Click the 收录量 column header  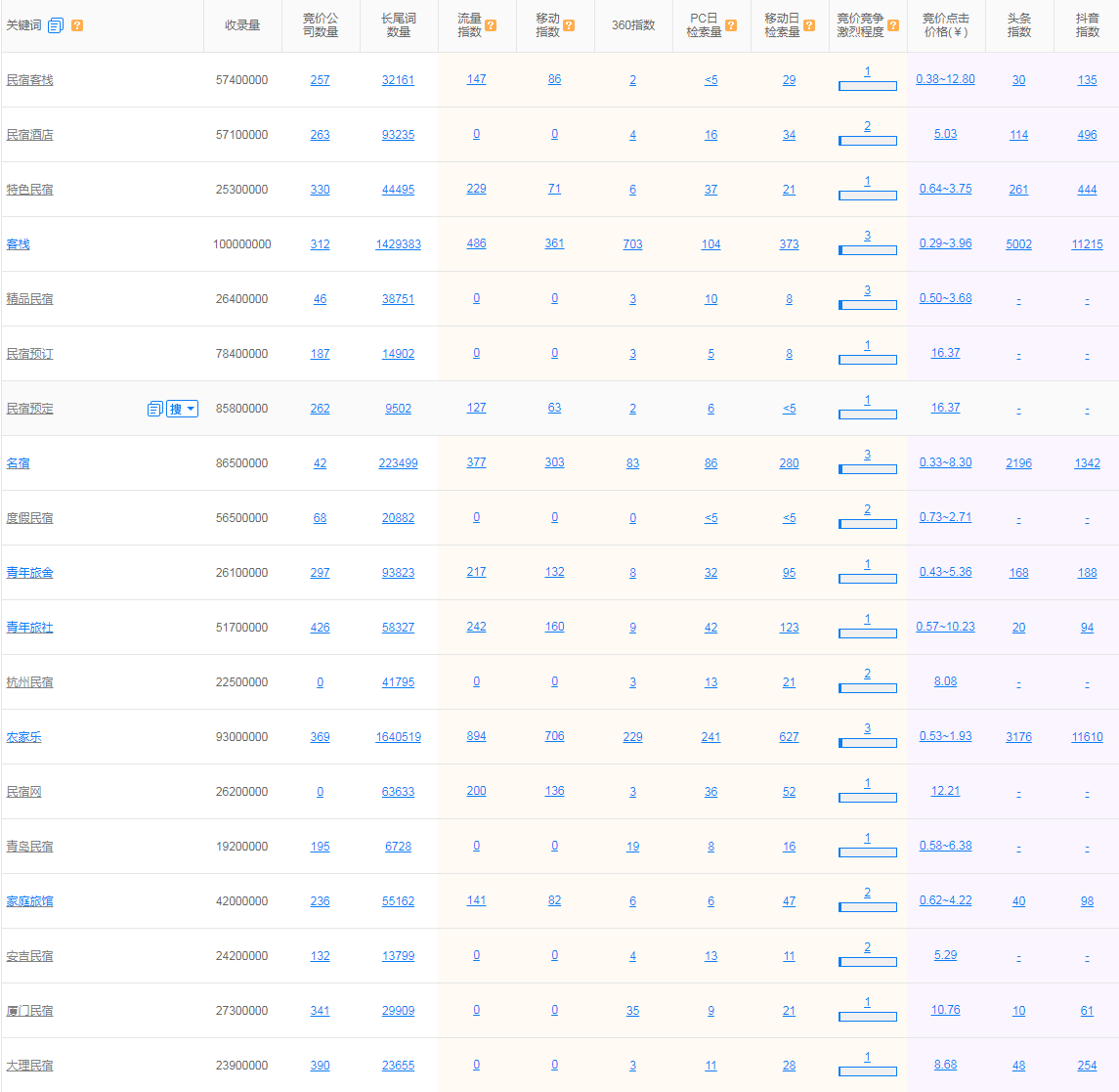(x=242, y=25)
